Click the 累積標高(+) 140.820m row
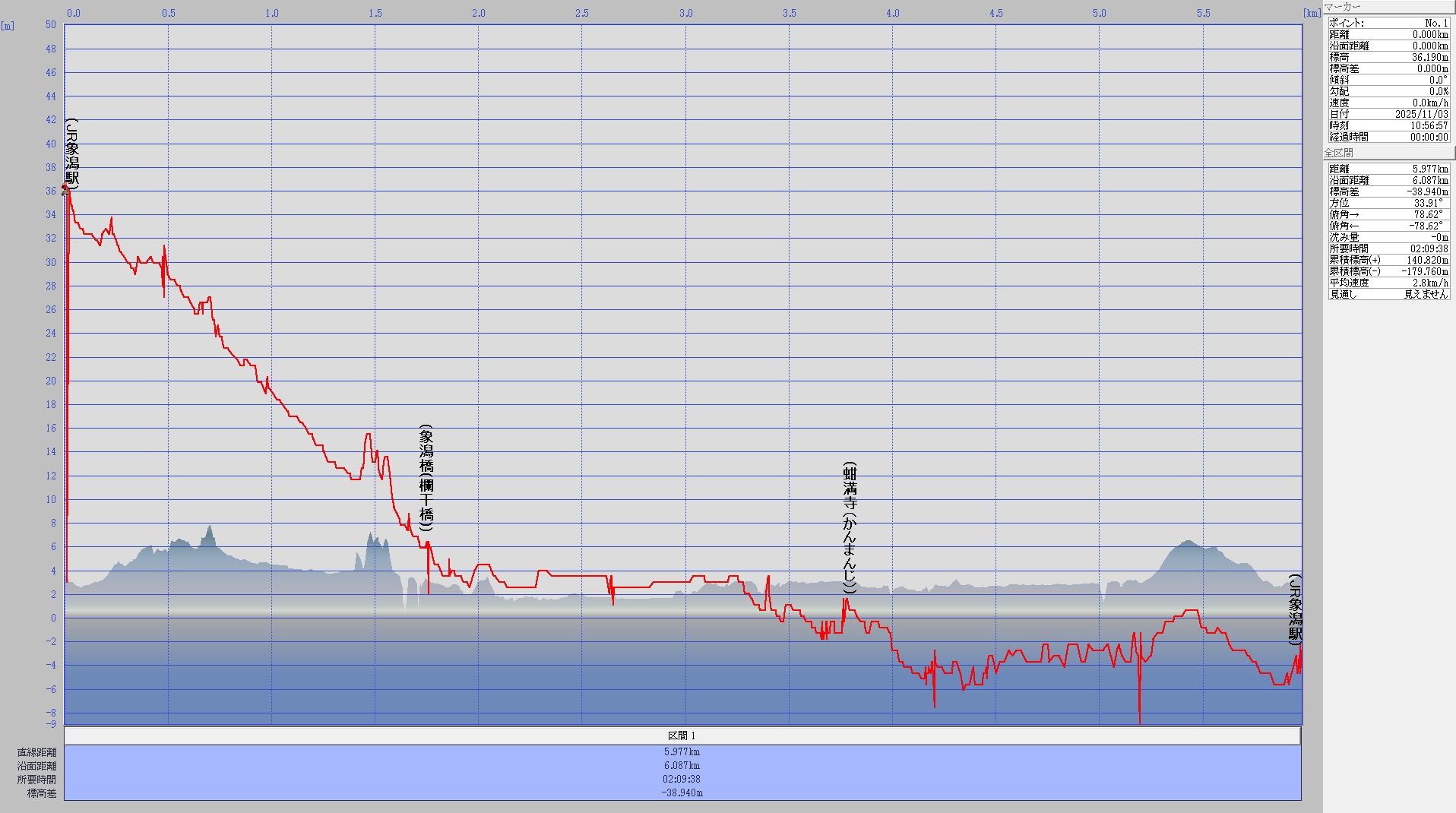Image resolution: width=1456 pixels, height=813 pixels. 1388,260
